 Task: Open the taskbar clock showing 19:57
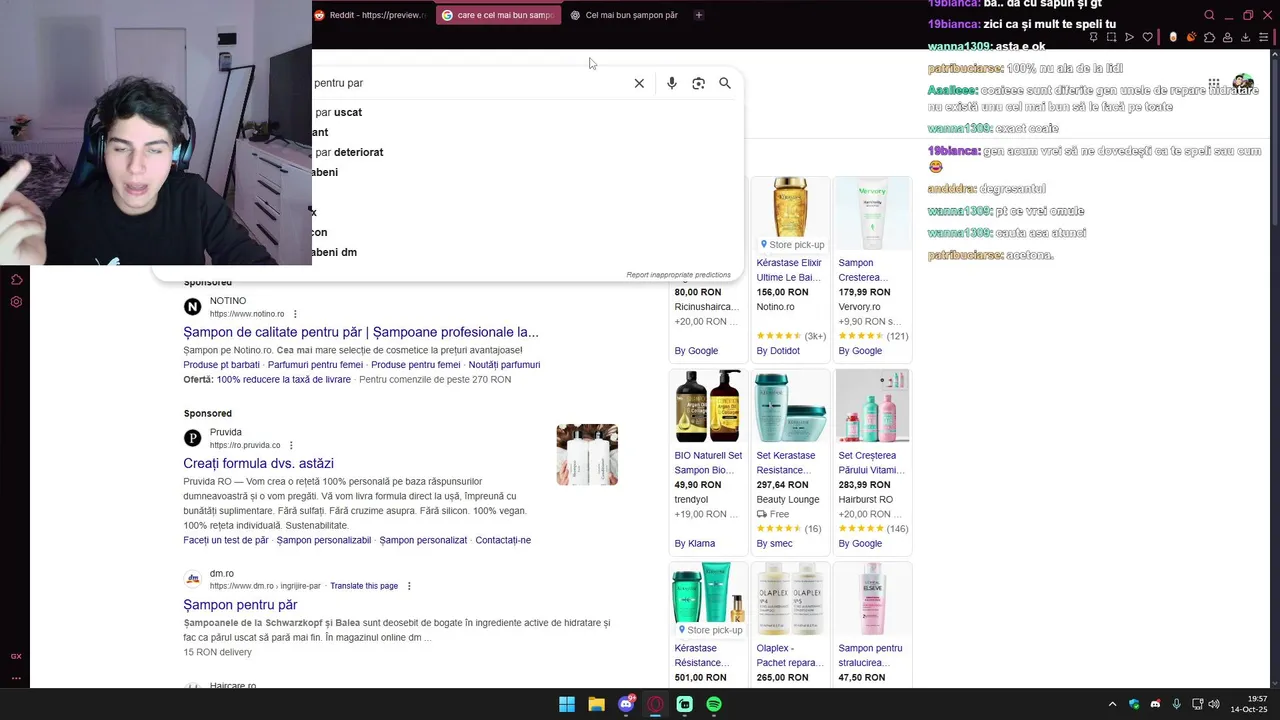[x=1249, y=704]
